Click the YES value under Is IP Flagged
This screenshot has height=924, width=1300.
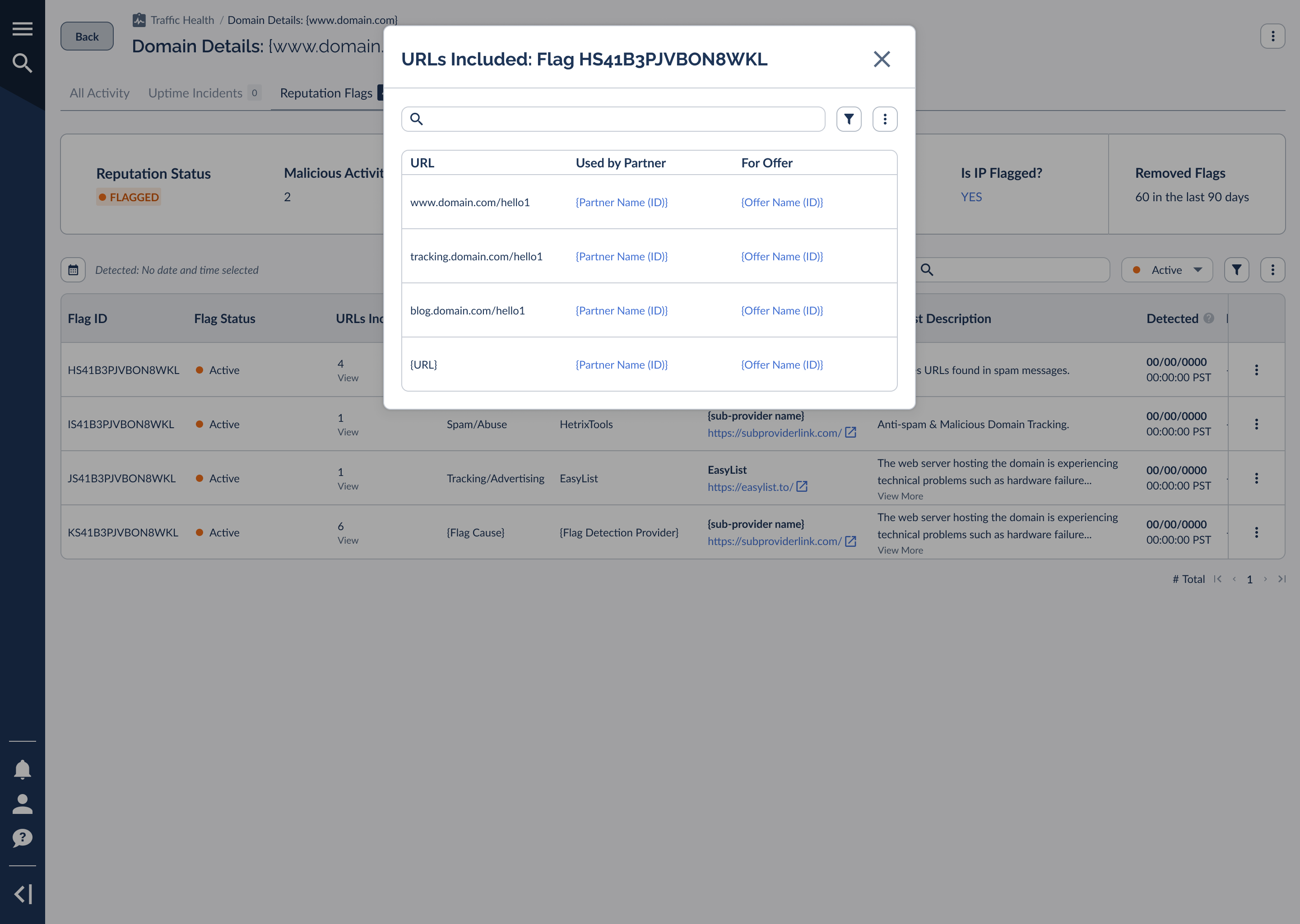point(971,197)
